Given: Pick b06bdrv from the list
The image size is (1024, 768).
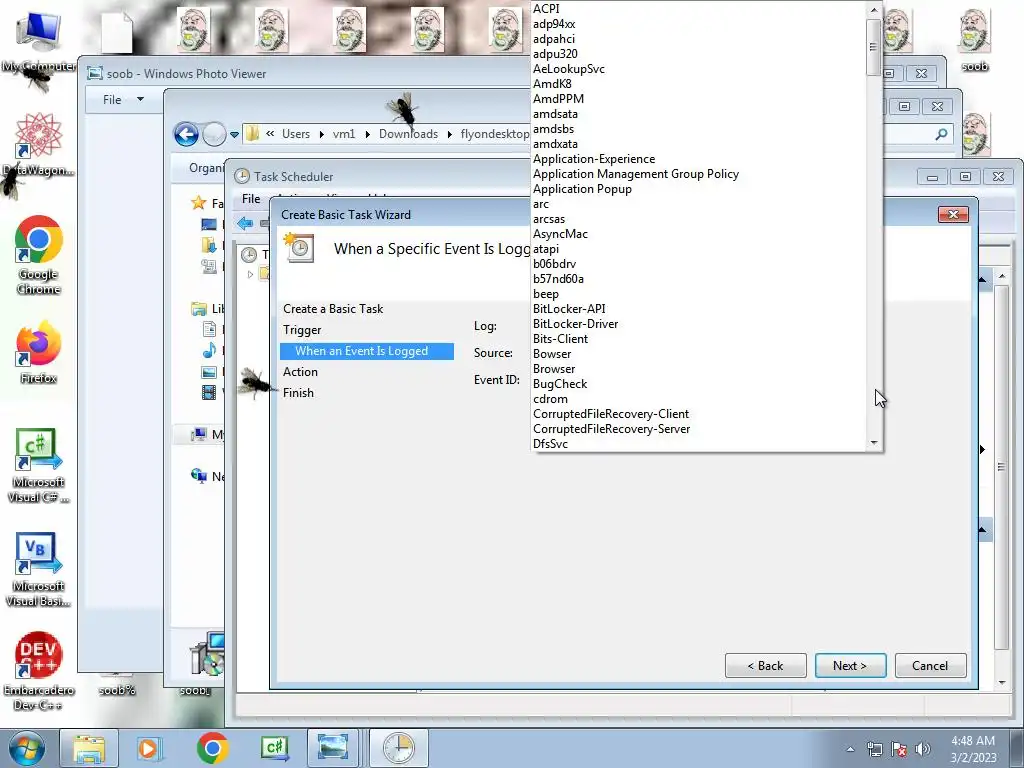Looking at the screenshot, I should [x=554, y=264].
